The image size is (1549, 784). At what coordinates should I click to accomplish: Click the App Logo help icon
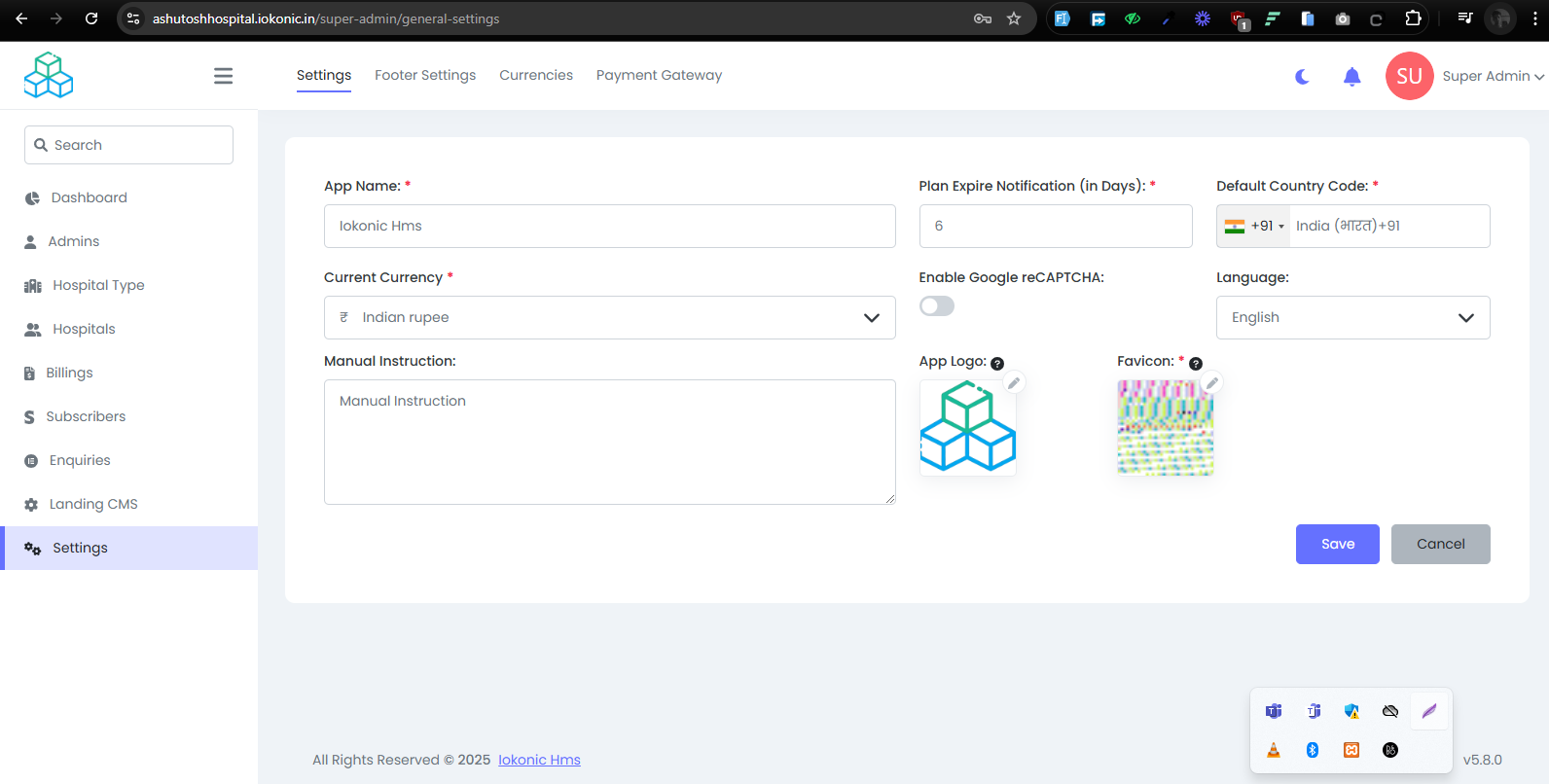(x=997, y=364)
